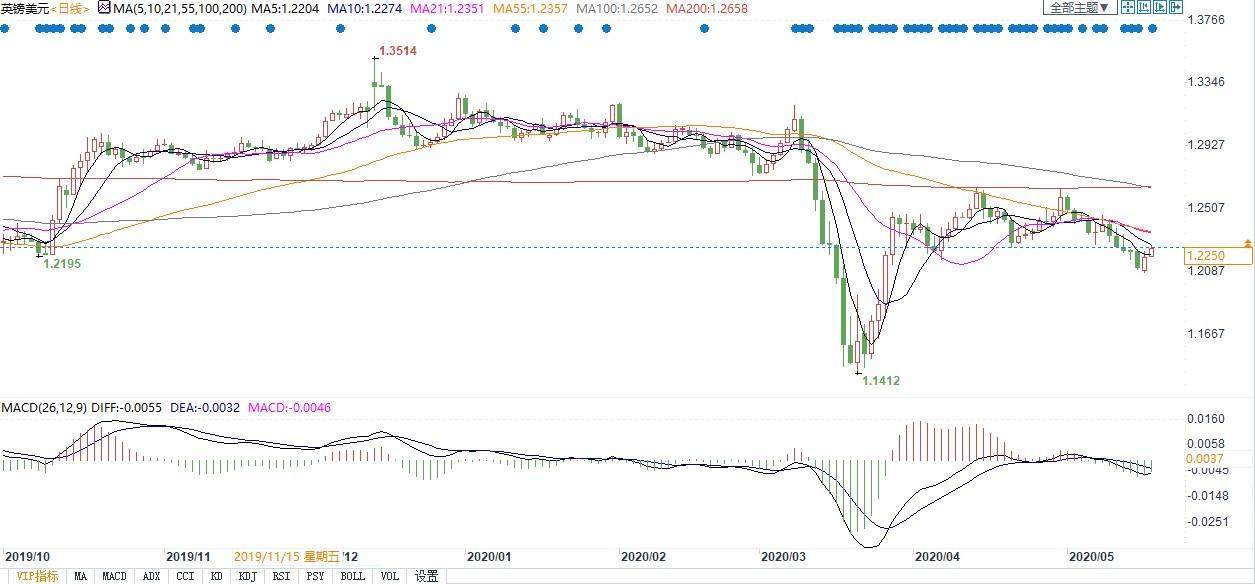Change the 日线 timeframe selector

70,8
